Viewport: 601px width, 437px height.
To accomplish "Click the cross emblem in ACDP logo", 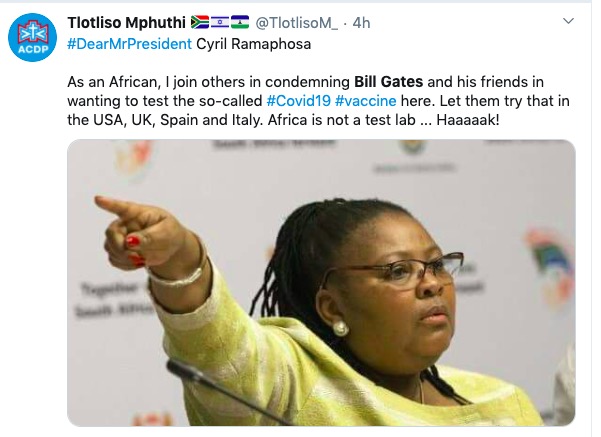I will click(x=33, y=32).
